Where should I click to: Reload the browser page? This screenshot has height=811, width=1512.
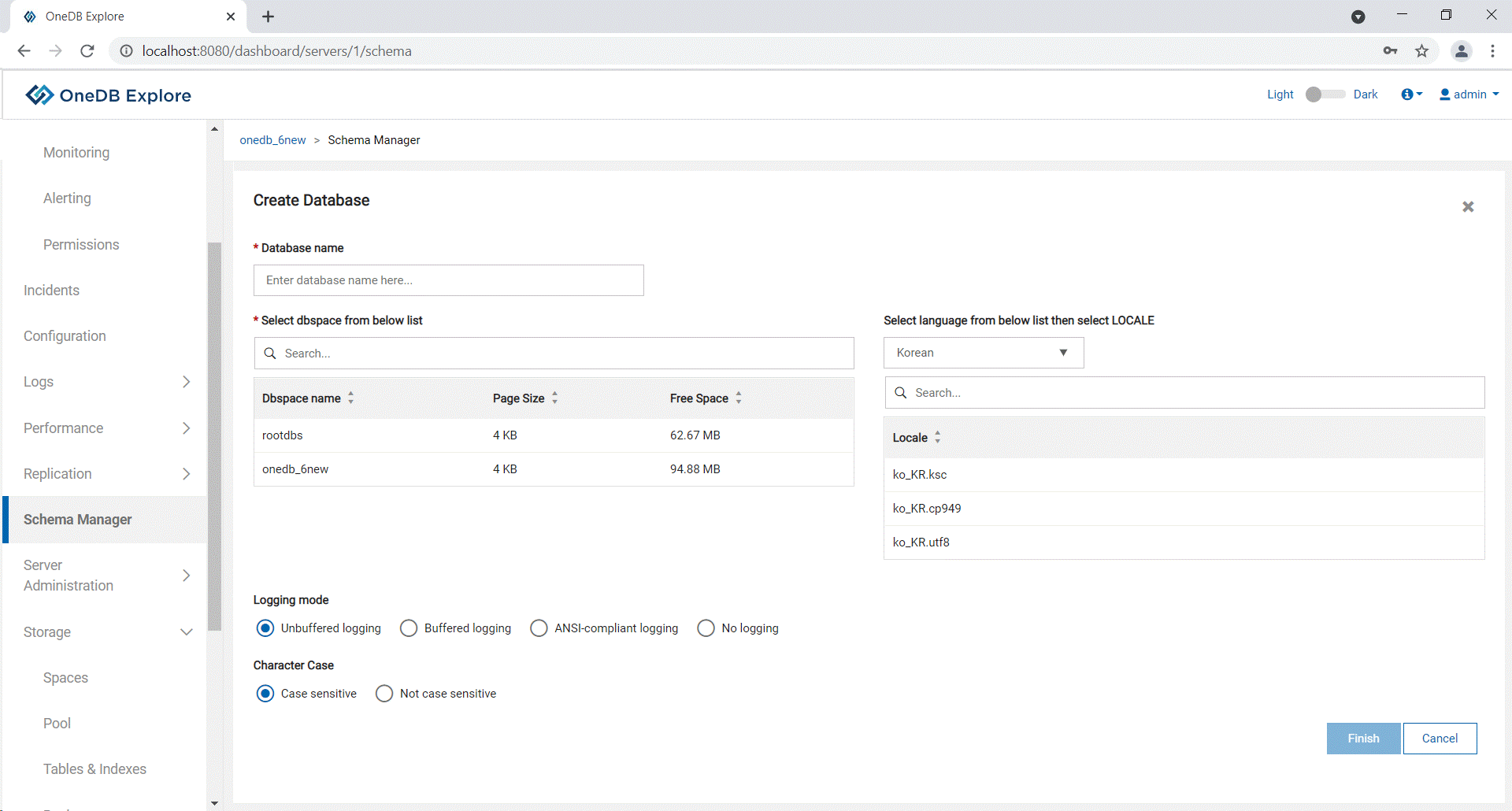(x=87, y=51)
